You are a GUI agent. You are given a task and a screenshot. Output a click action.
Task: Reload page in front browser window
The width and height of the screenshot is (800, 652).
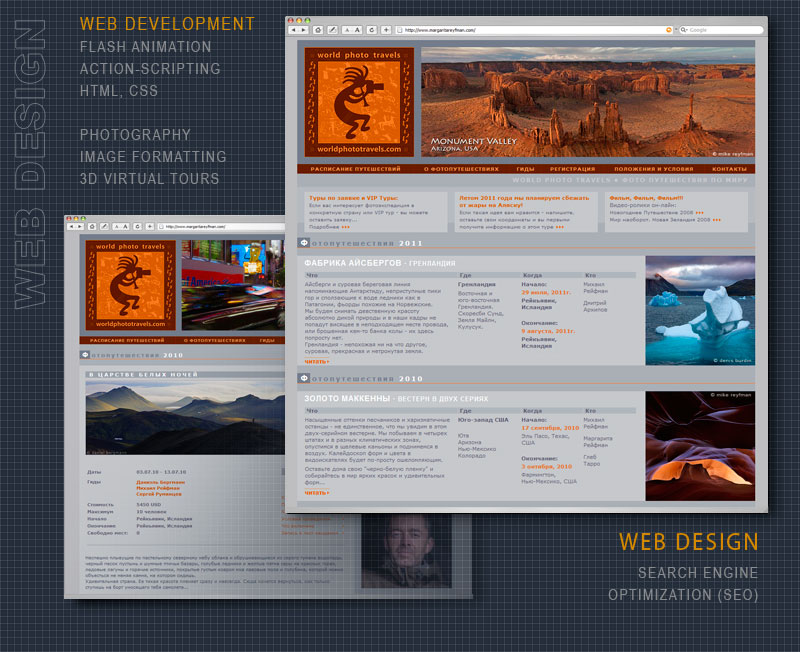[372, 30]
